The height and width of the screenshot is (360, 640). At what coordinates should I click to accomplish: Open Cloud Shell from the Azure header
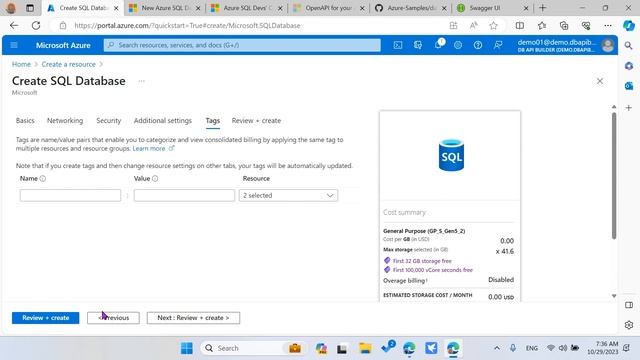[398, 45]
